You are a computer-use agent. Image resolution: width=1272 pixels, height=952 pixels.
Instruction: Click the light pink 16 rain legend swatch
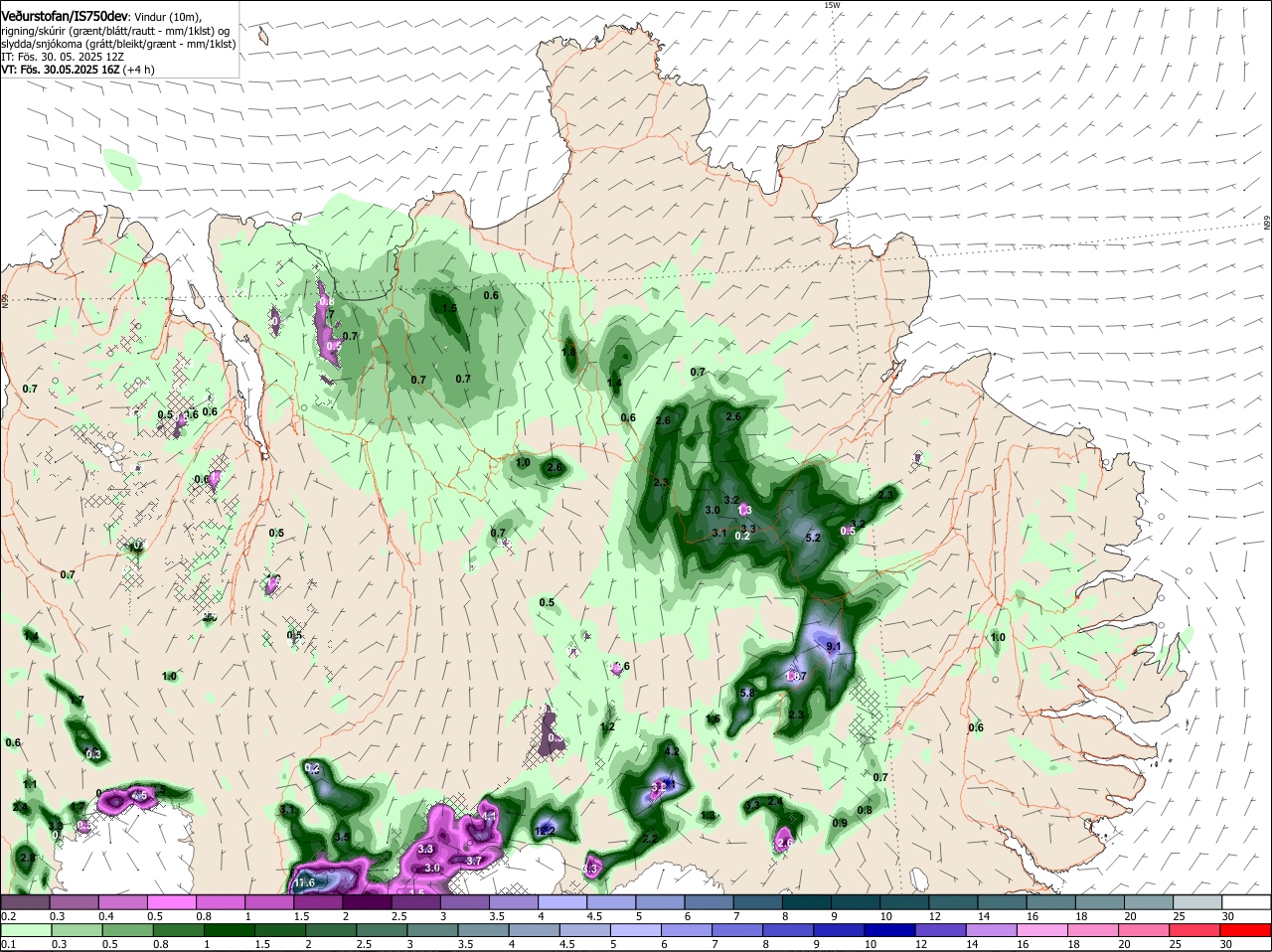click(x=1040, y=930)
